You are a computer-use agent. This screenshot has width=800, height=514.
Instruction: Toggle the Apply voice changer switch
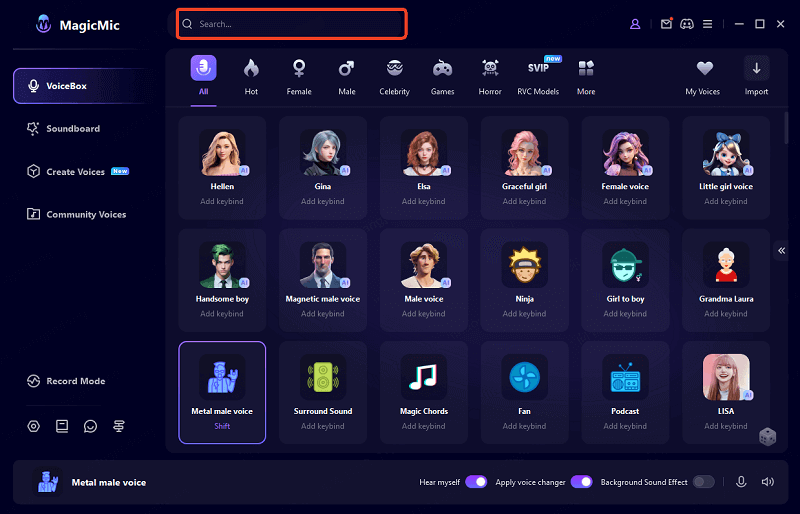coord(581,482)
